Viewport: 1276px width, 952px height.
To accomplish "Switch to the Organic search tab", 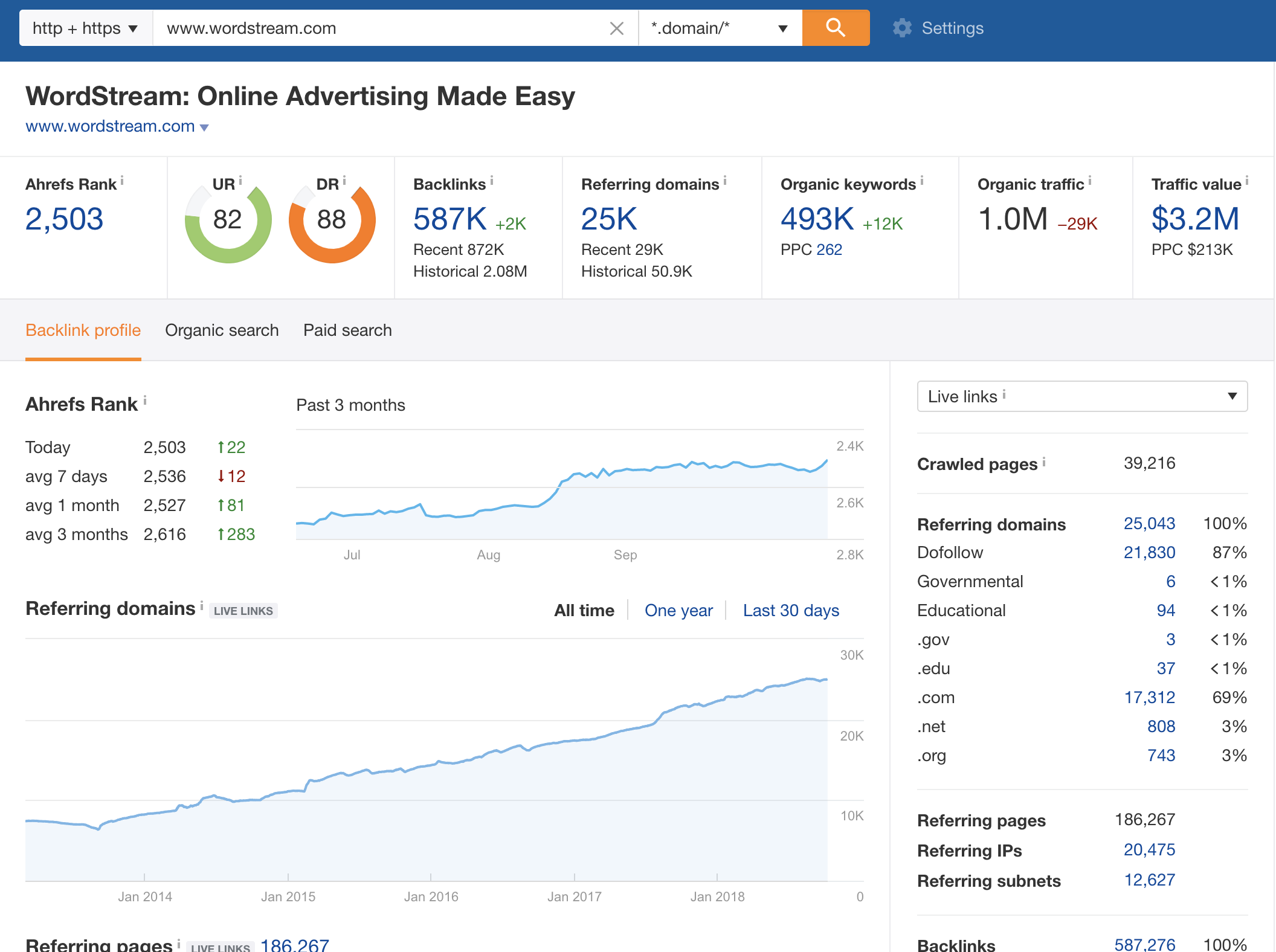I will coord(222,330).
